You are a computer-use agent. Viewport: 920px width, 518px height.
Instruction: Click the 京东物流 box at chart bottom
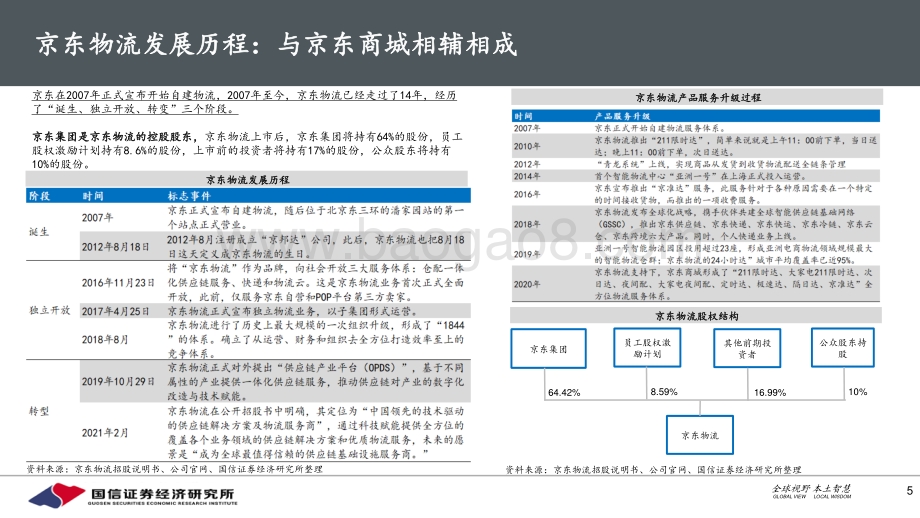[x=699, y=435]
